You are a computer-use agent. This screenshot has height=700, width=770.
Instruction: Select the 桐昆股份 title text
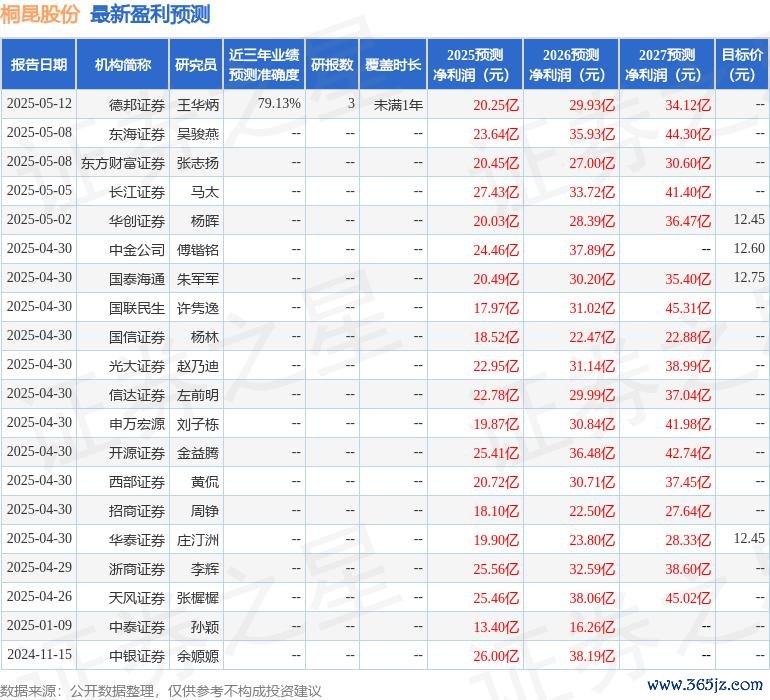click(x=39, y=14)
